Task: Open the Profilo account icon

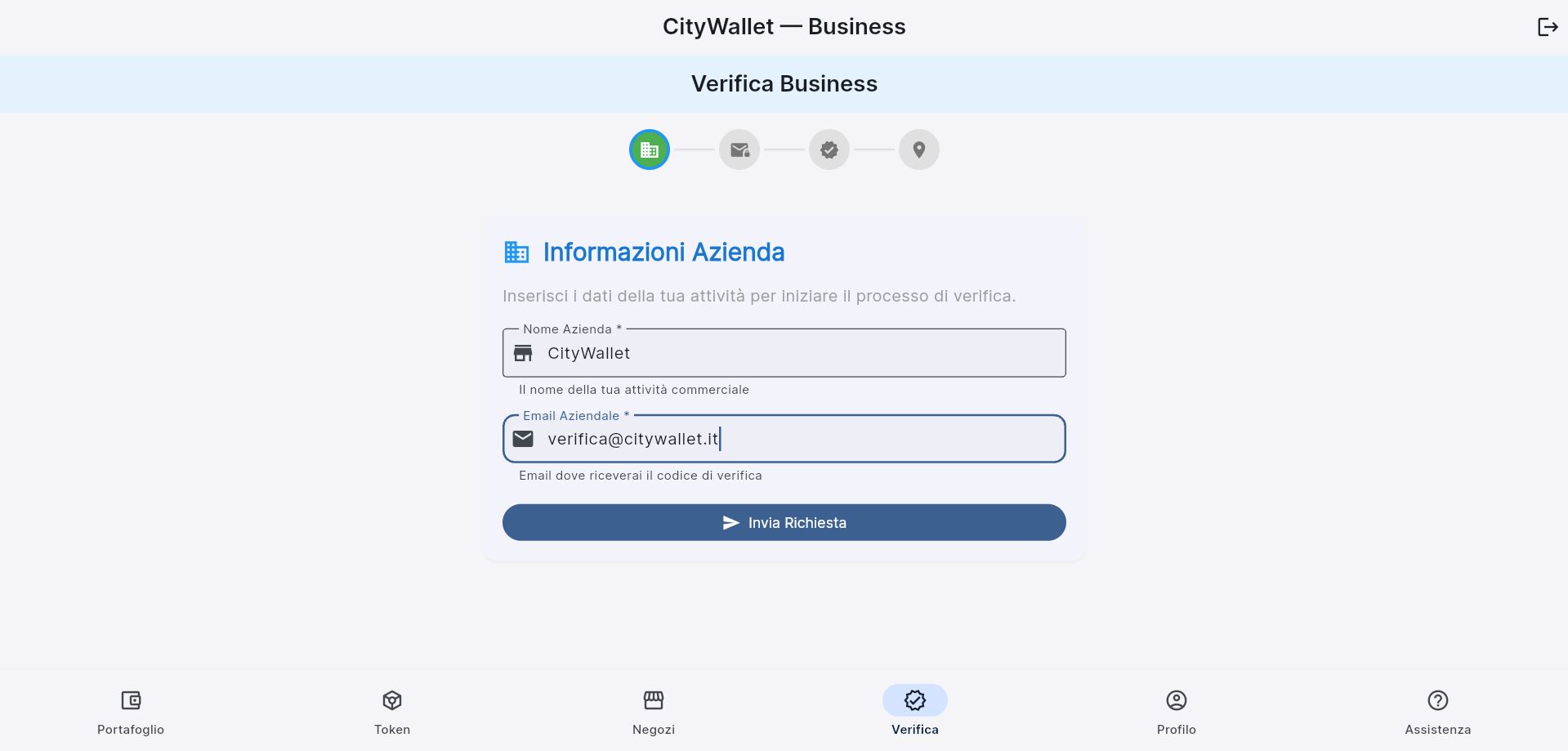Action: click(x=1176, y=700)
